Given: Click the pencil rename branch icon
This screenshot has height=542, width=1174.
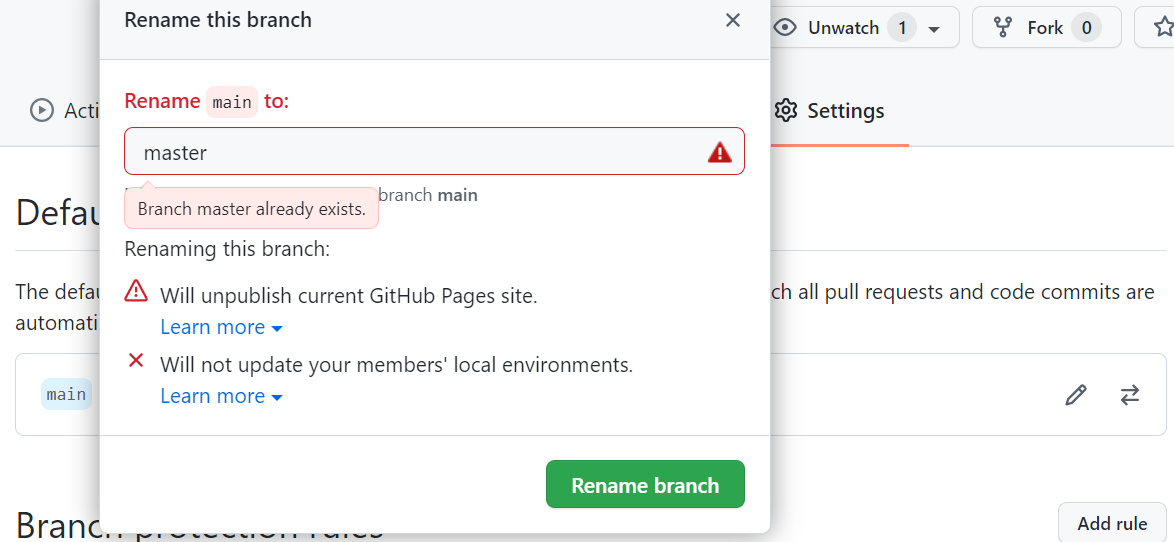Looking at the screenshot, I should 1076,395.
